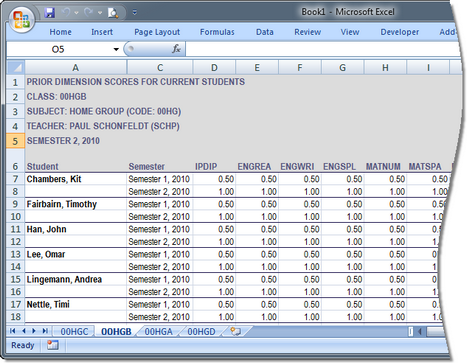The width and height of the screenshot is (467, 363).
Task: Click cell 'Nettle, Timi'
Action: click(76, 304)
